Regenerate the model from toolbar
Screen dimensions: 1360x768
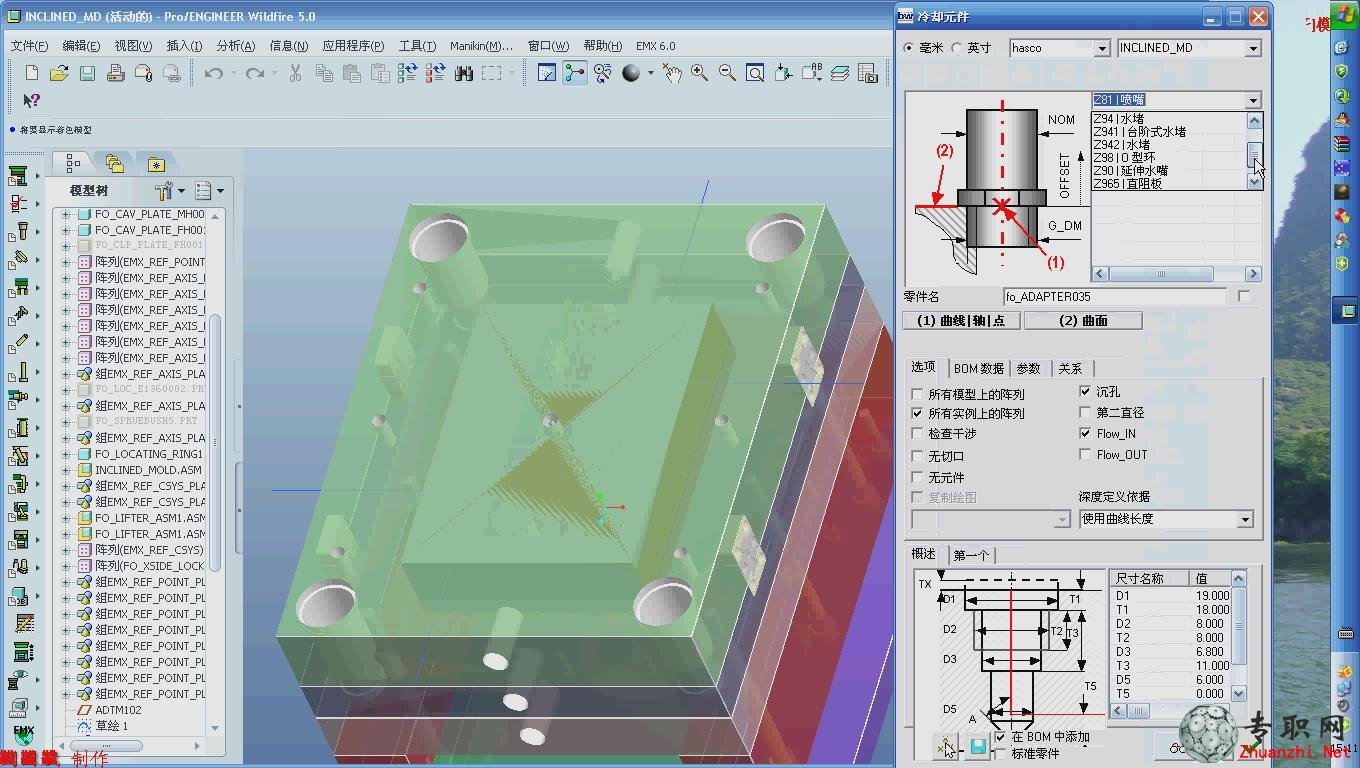coord(407,73)
